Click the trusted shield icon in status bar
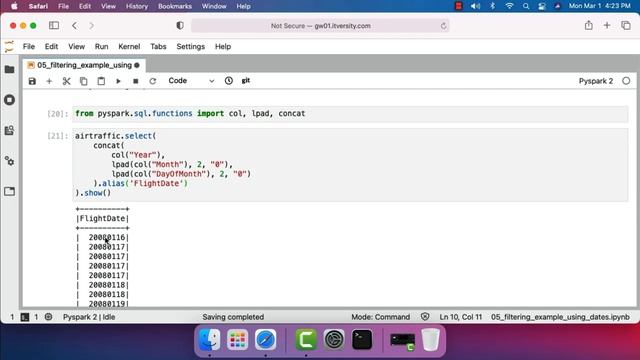The height and width of the screenshot is (360, 640). [425, 317]
